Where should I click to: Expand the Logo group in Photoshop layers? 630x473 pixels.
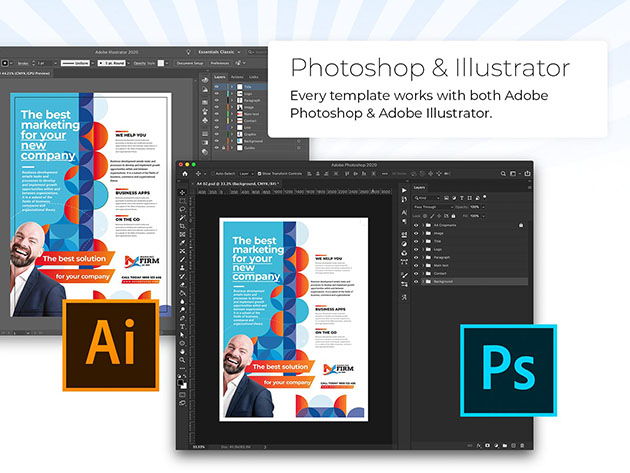click(423, 249)
